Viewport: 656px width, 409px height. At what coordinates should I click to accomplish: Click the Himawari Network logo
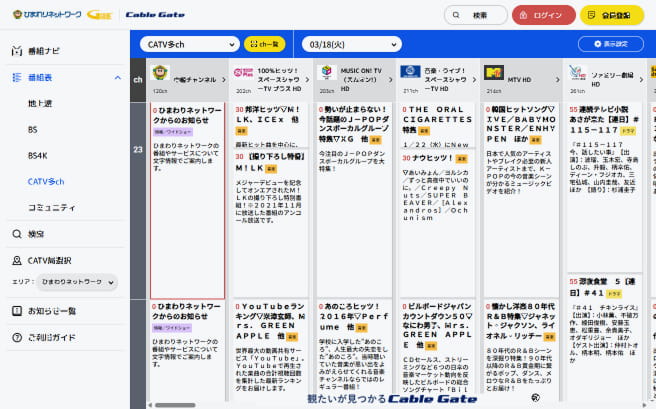coord(45,15)
